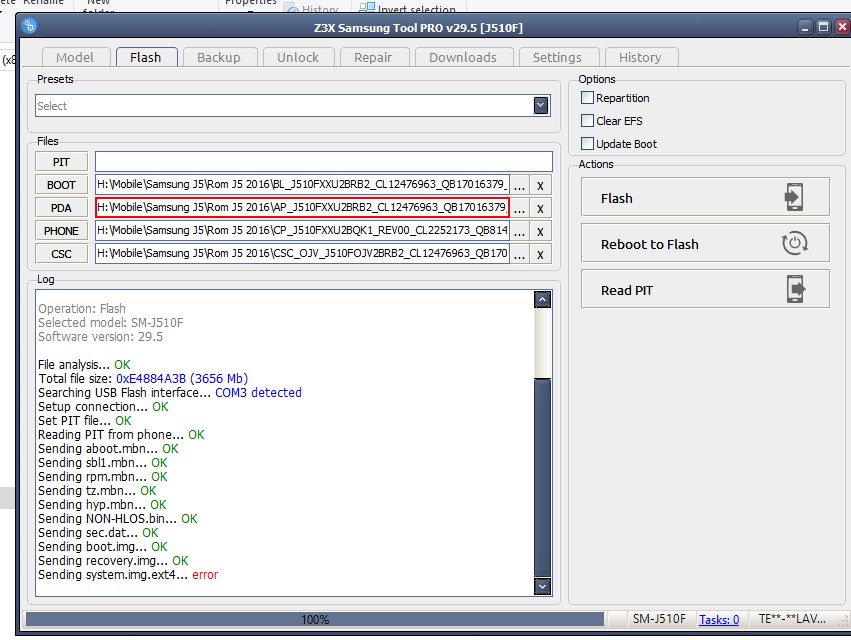Browse for PDA file using ellipsis button
Viewport: 851px width, 640px height.
(519, 208)
